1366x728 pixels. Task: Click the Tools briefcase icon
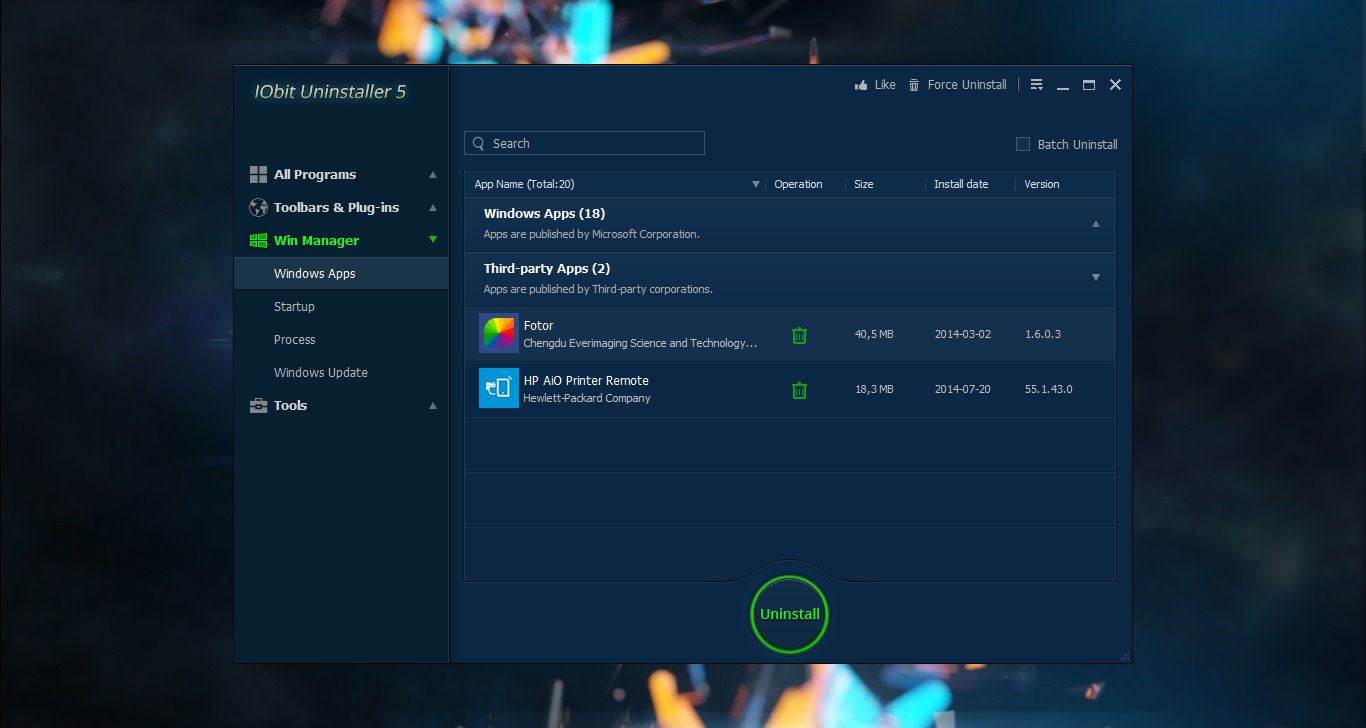coord(258,405)
